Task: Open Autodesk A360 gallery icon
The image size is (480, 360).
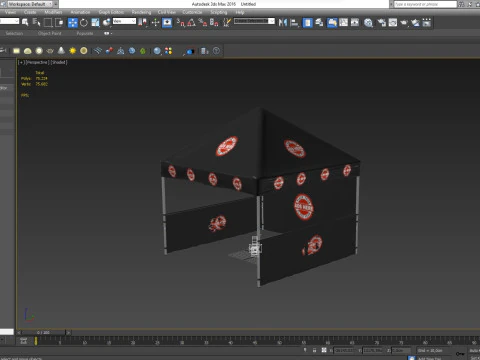Action: click(427, 22)
